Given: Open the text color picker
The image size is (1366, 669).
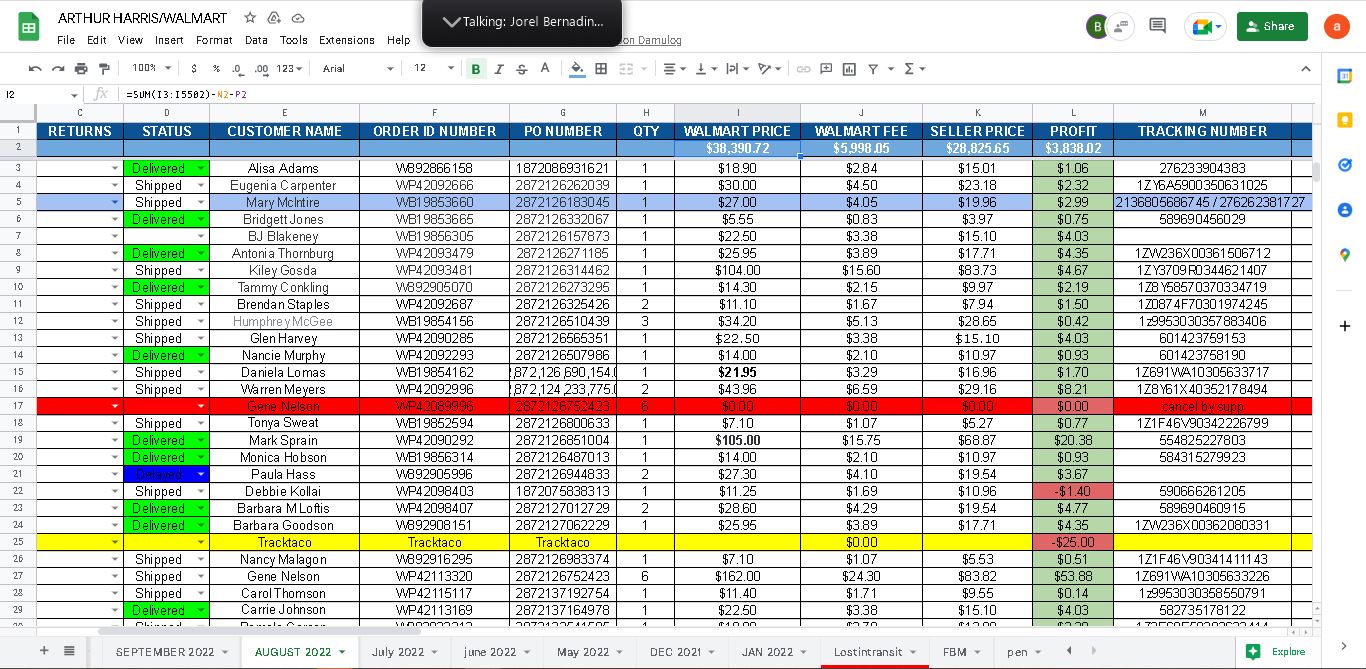Looking at the screenshot, I should coord(545,69).
